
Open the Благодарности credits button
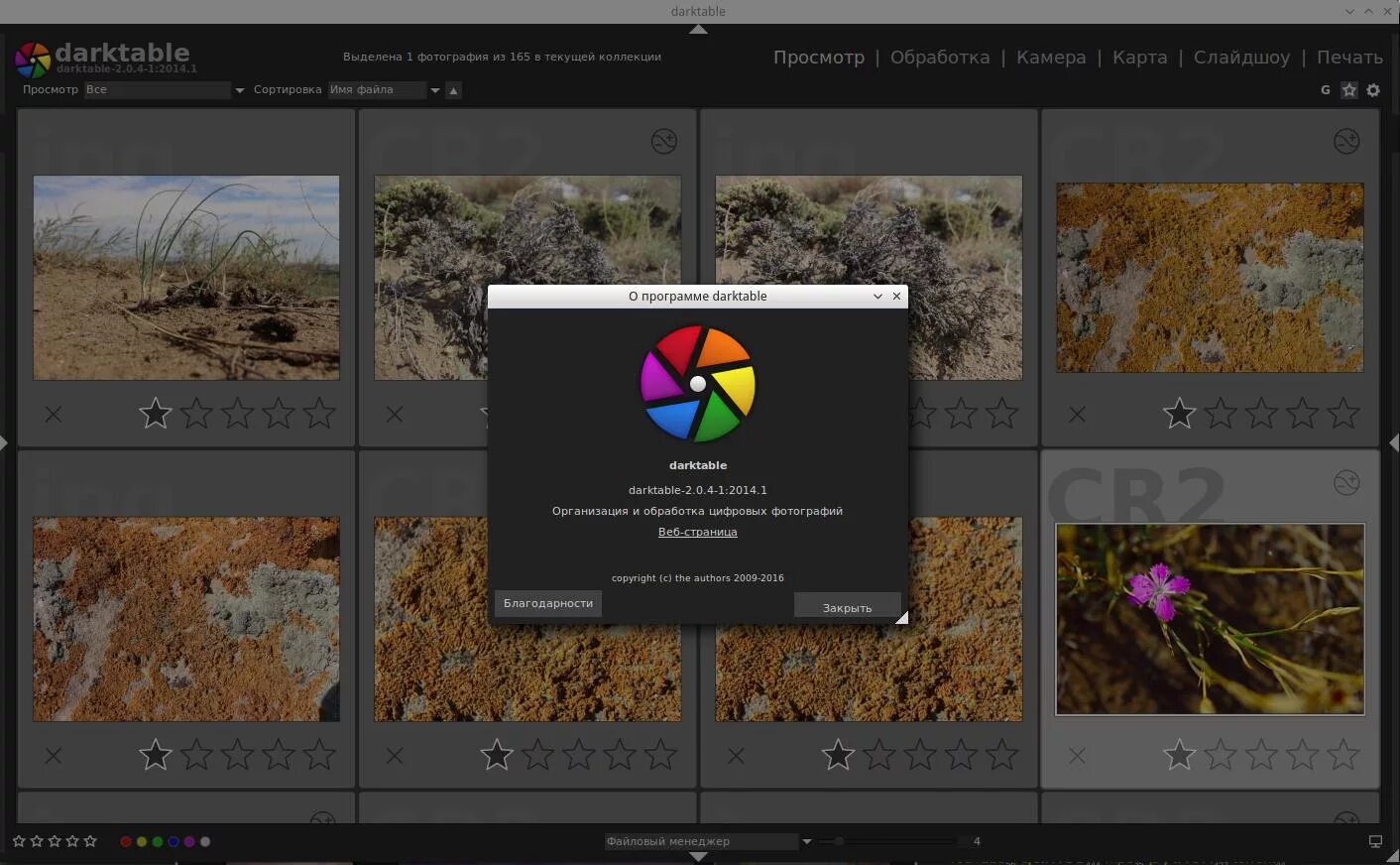pyautogui.click(x=548, y=603)
